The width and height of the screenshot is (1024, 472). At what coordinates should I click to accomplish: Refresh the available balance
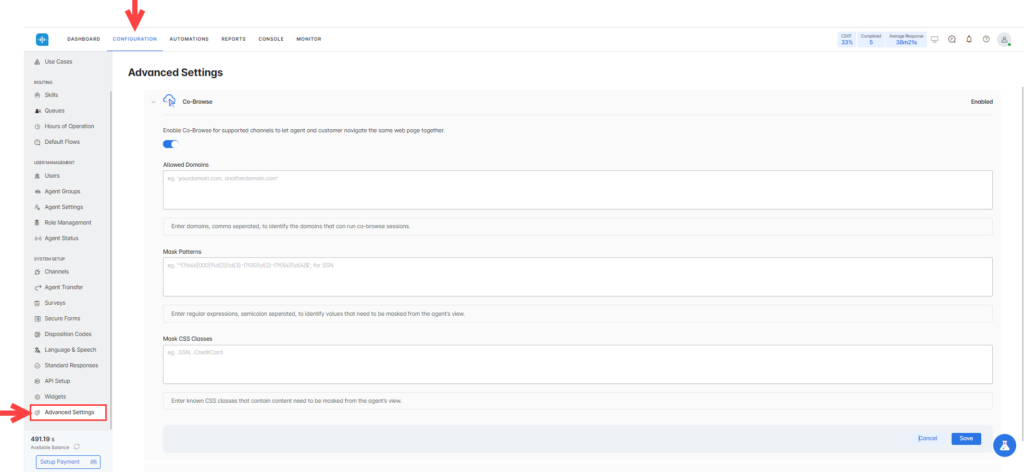(76, 446)
